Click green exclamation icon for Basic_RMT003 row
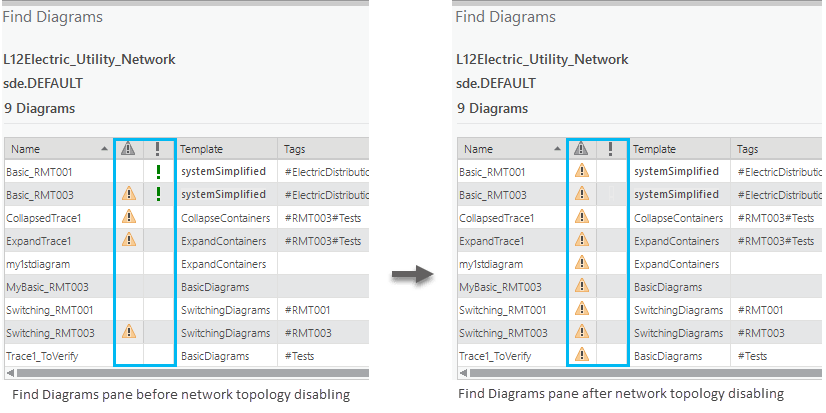This screenshot has width=826, height=413. point(158,194)
